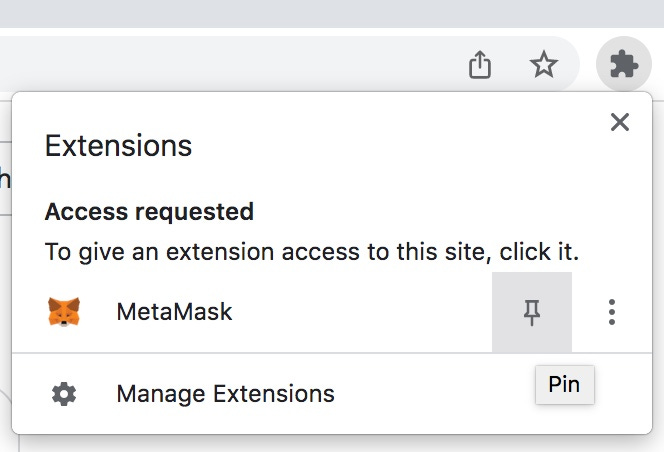Click the give extension access description text
The width and height of the screenshot is (664, 452).
[x=312, y=252]
